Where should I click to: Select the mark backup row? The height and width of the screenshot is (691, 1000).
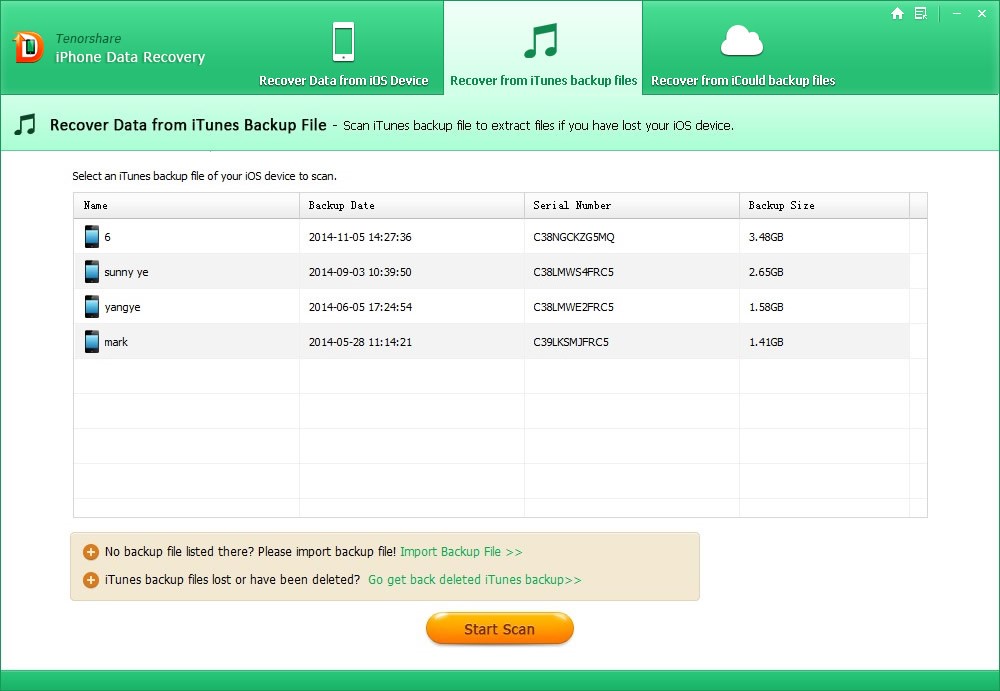[491, 342]
